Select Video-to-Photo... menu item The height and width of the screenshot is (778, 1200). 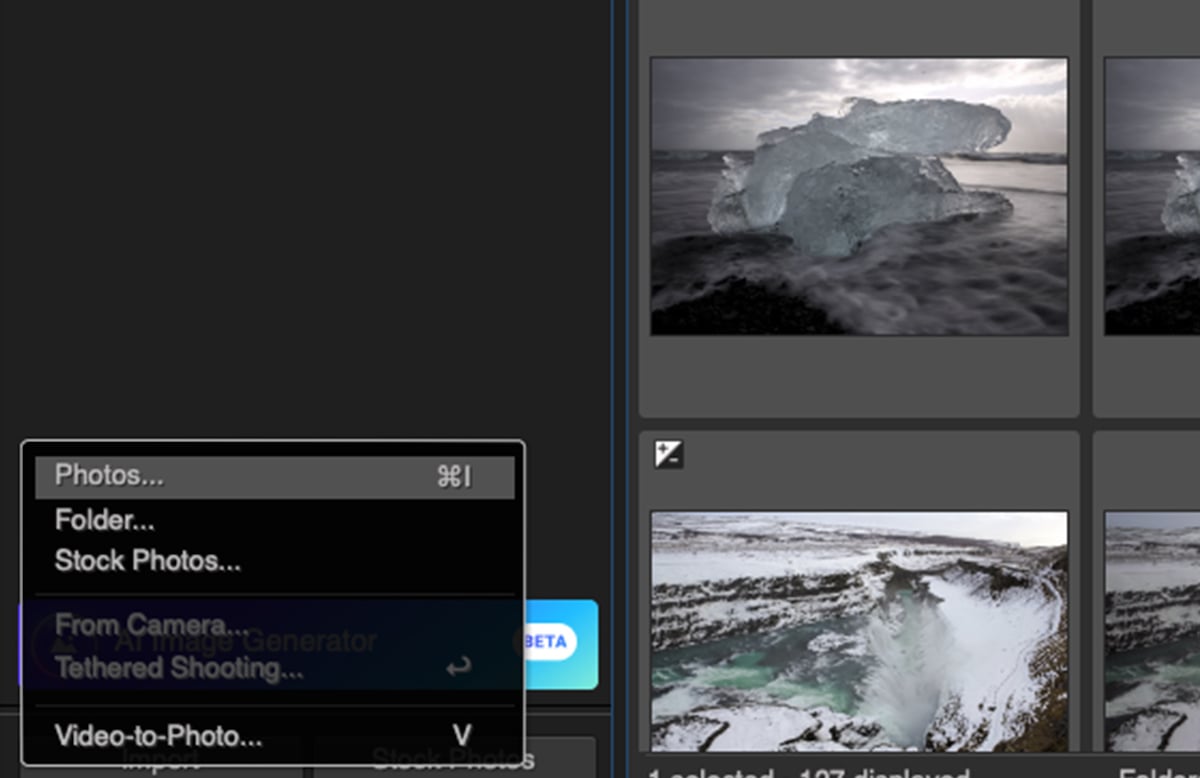tap(159, 737)
